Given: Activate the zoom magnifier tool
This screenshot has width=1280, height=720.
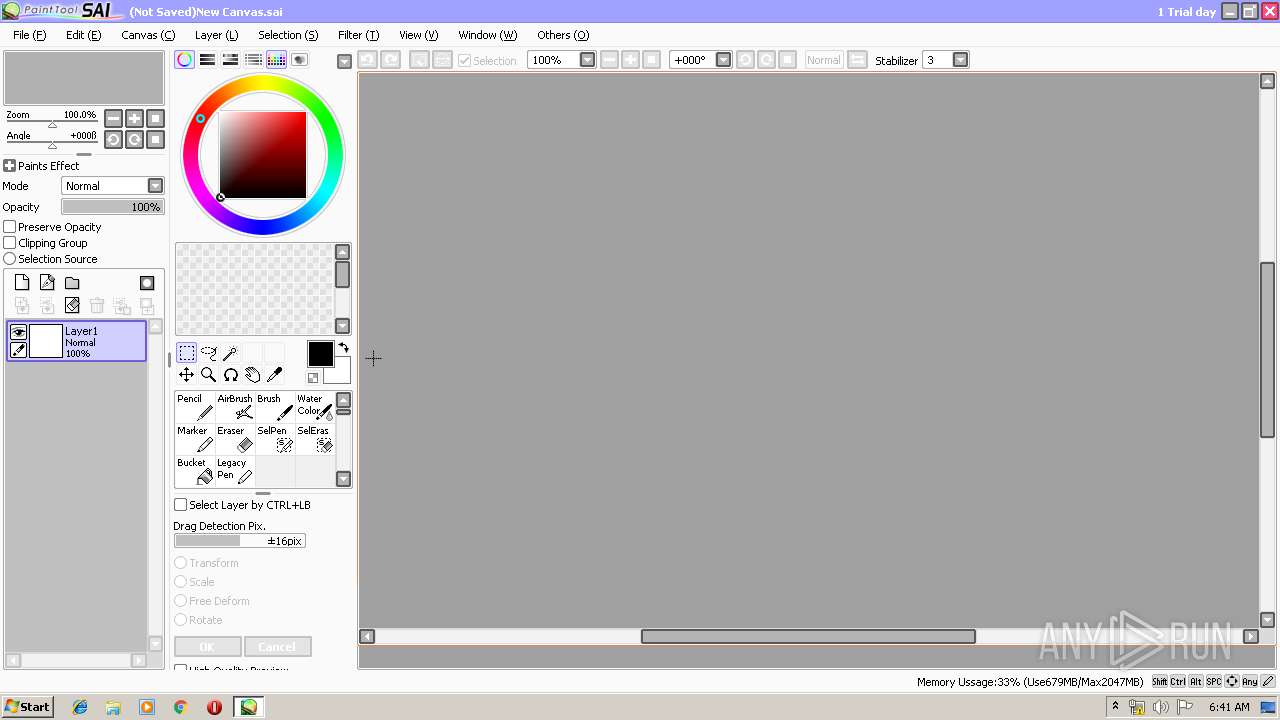Looking at the screenshot, I should (209, 374).
